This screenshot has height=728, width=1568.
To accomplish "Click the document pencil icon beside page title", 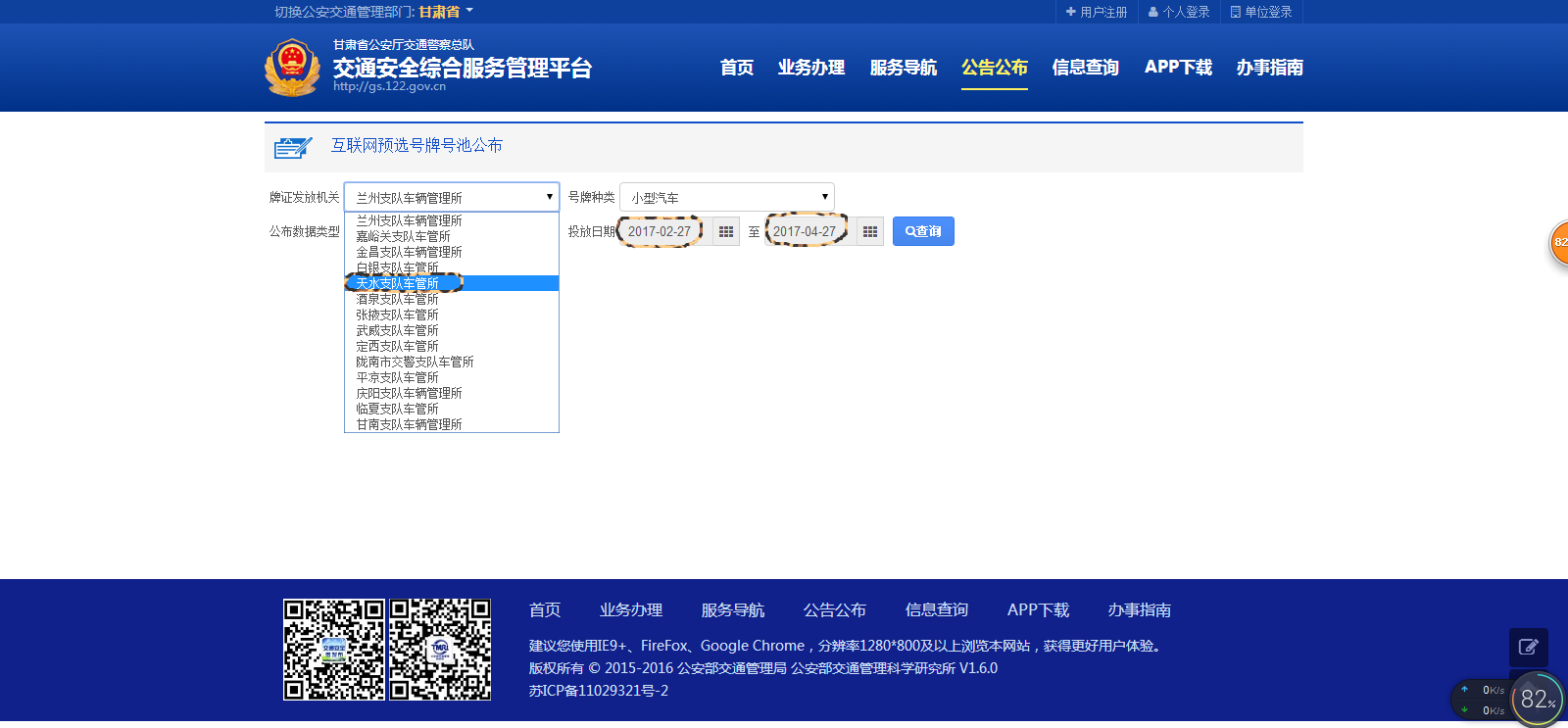I will point(293,147).
